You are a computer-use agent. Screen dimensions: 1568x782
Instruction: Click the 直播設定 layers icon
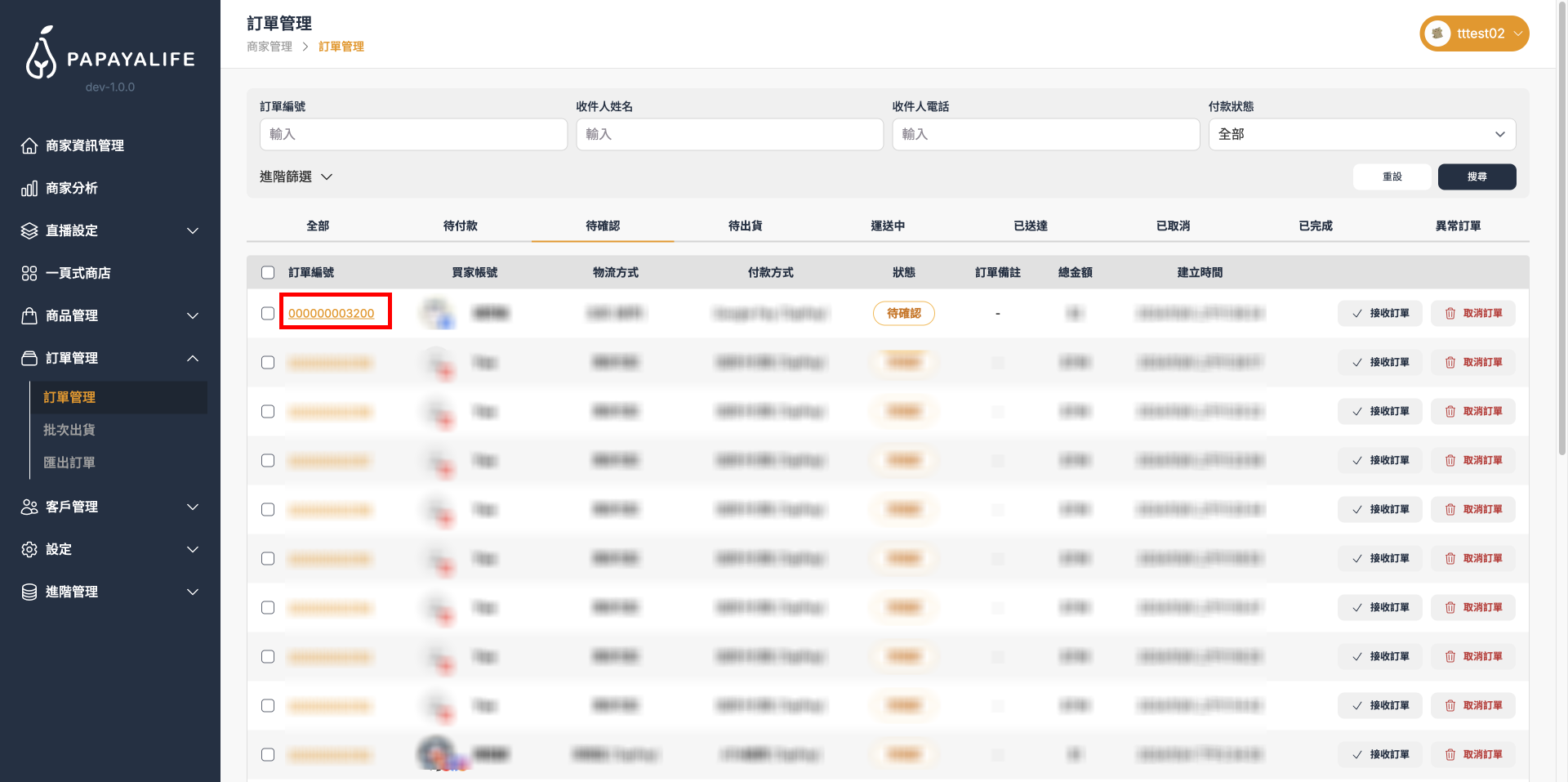click(x=29, y=230)
